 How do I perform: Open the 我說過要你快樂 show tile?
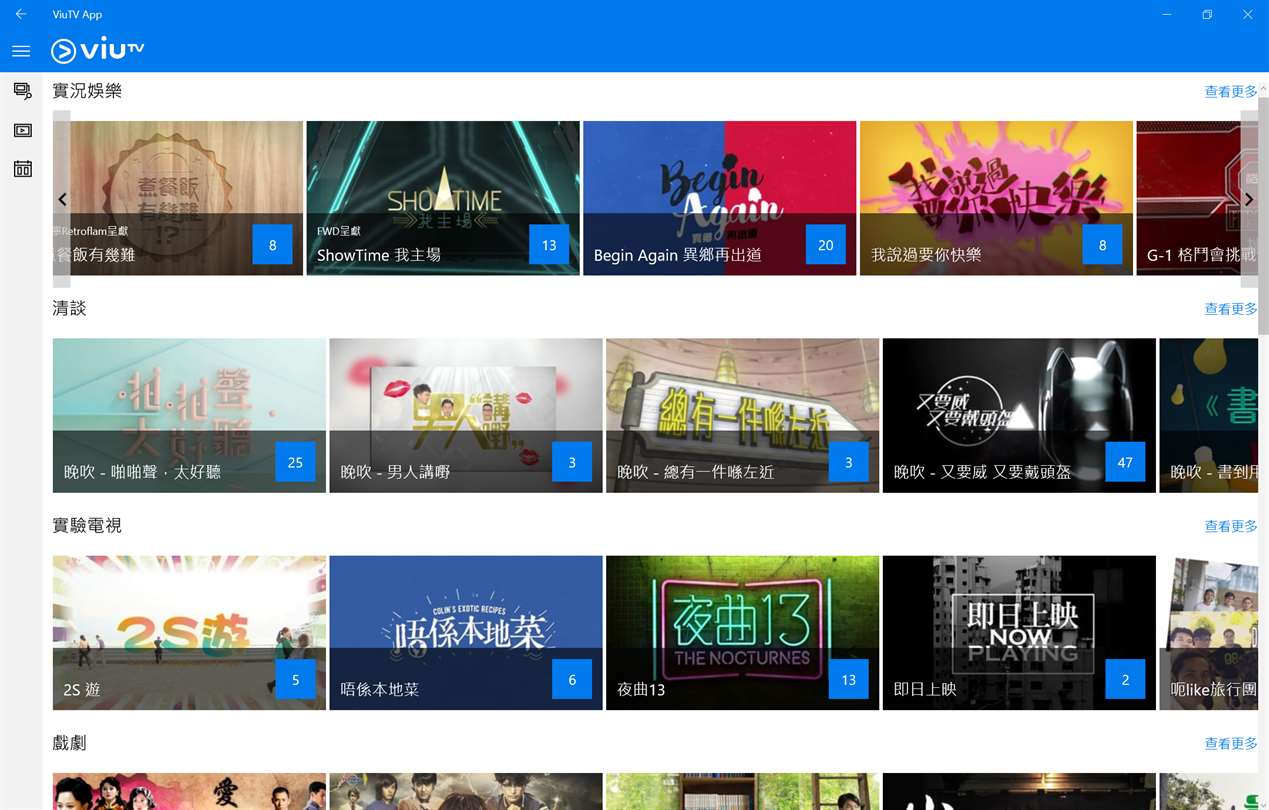(x=996, y=198)
